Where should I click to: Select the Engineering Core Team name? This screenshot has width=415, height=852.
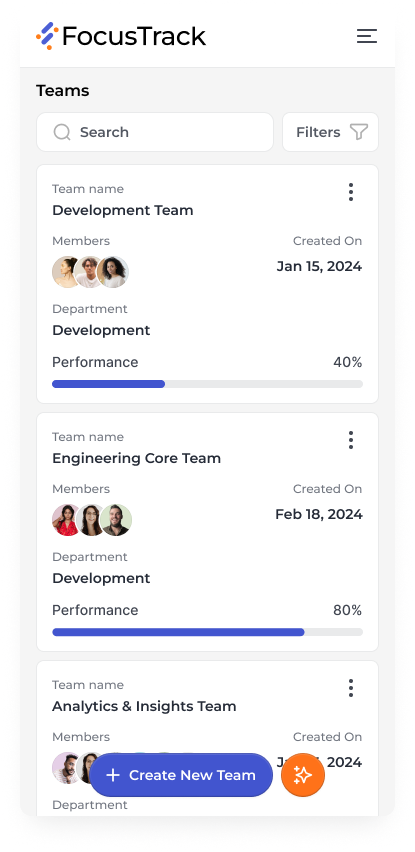[x=136, y=458]
